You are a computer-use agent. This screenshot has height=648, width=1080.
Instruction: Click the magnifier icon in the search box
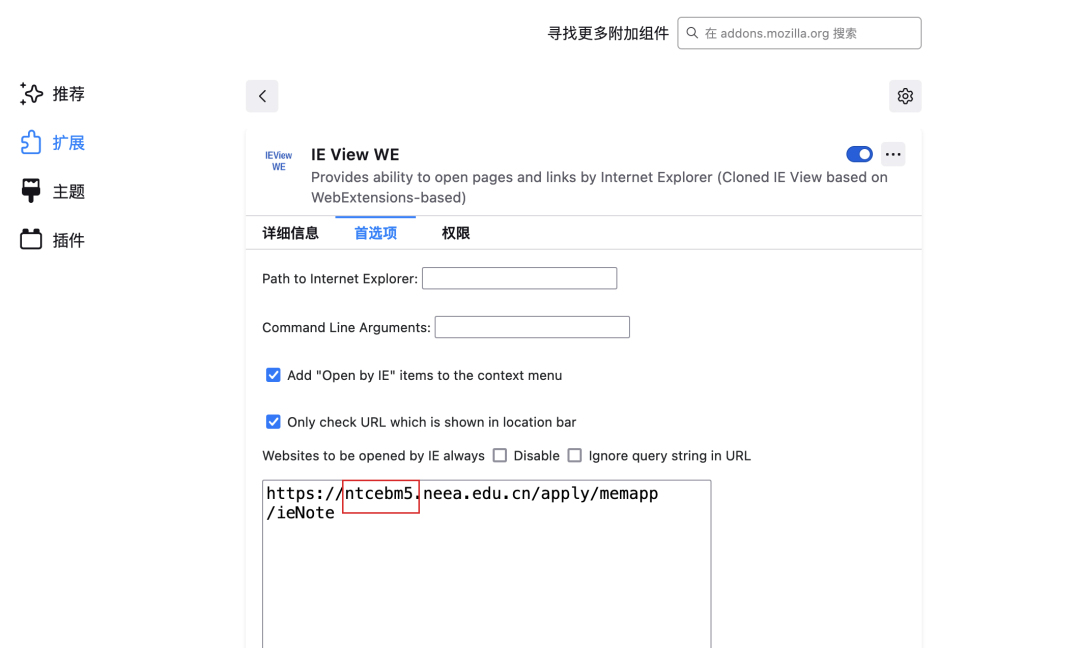point(691,33)
